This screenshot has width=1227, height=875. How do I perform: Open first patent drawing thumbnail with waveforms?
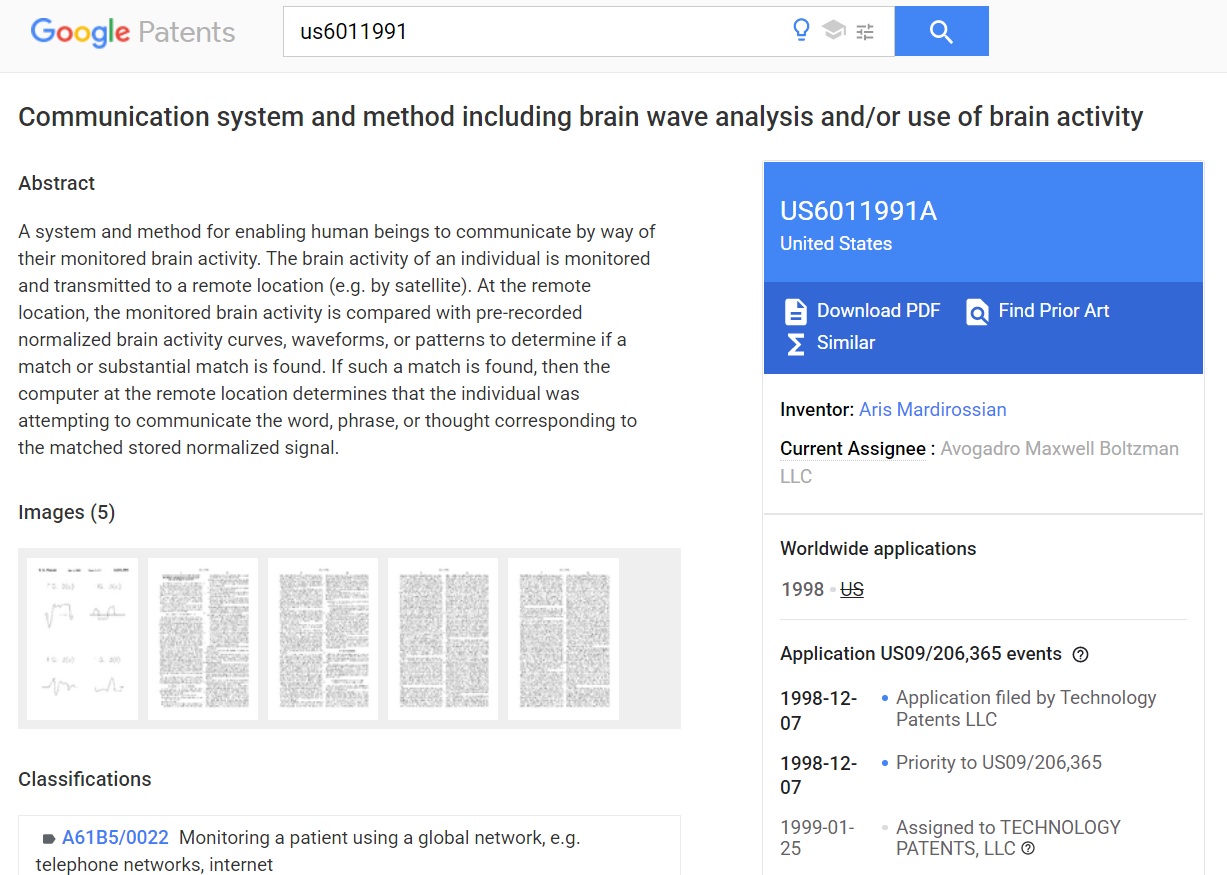83,638
